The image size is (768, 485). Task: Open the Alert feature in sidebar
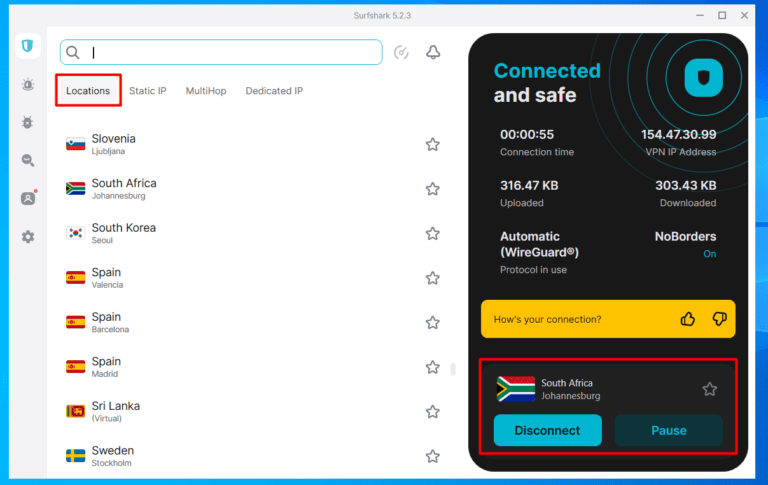27,85
